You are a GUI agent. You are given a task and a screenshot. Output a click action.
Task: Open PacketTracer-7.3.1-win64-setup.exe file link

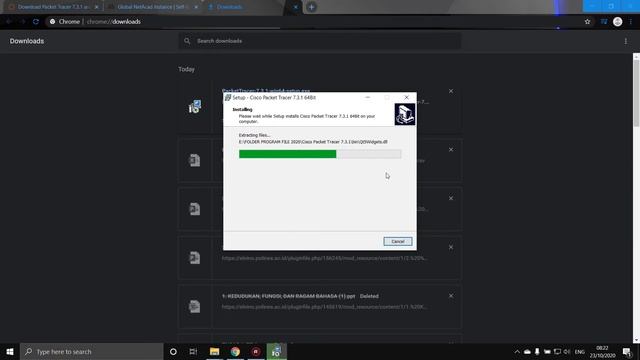266,90
